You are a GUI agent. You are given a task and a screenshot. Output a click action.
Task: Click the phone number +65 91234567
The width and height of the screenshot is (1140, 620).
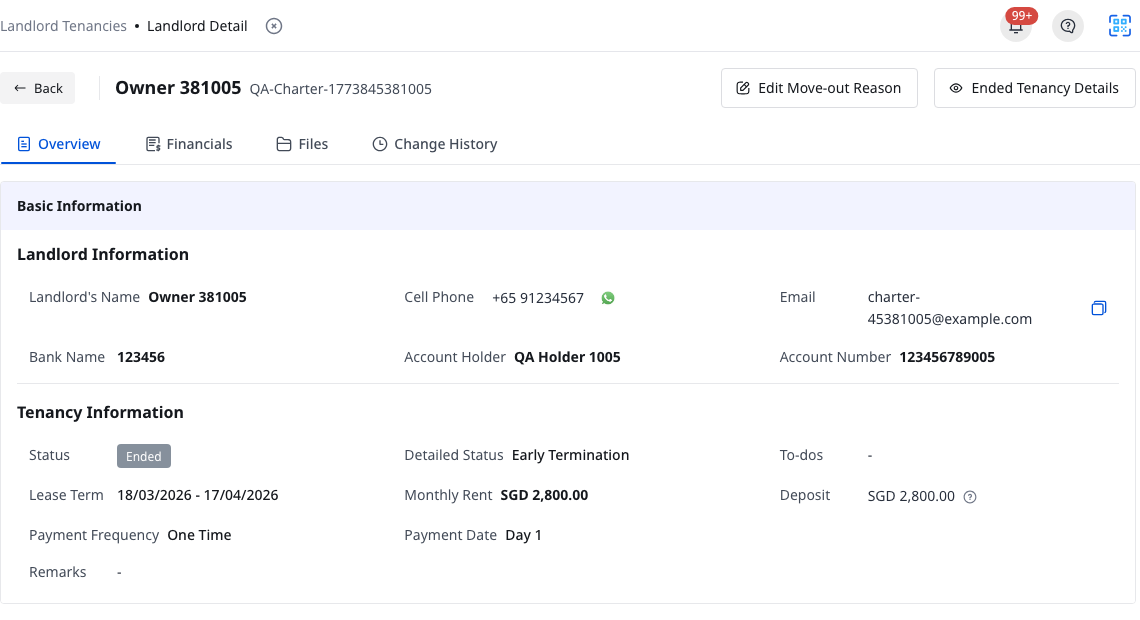(x=538, y=298)
